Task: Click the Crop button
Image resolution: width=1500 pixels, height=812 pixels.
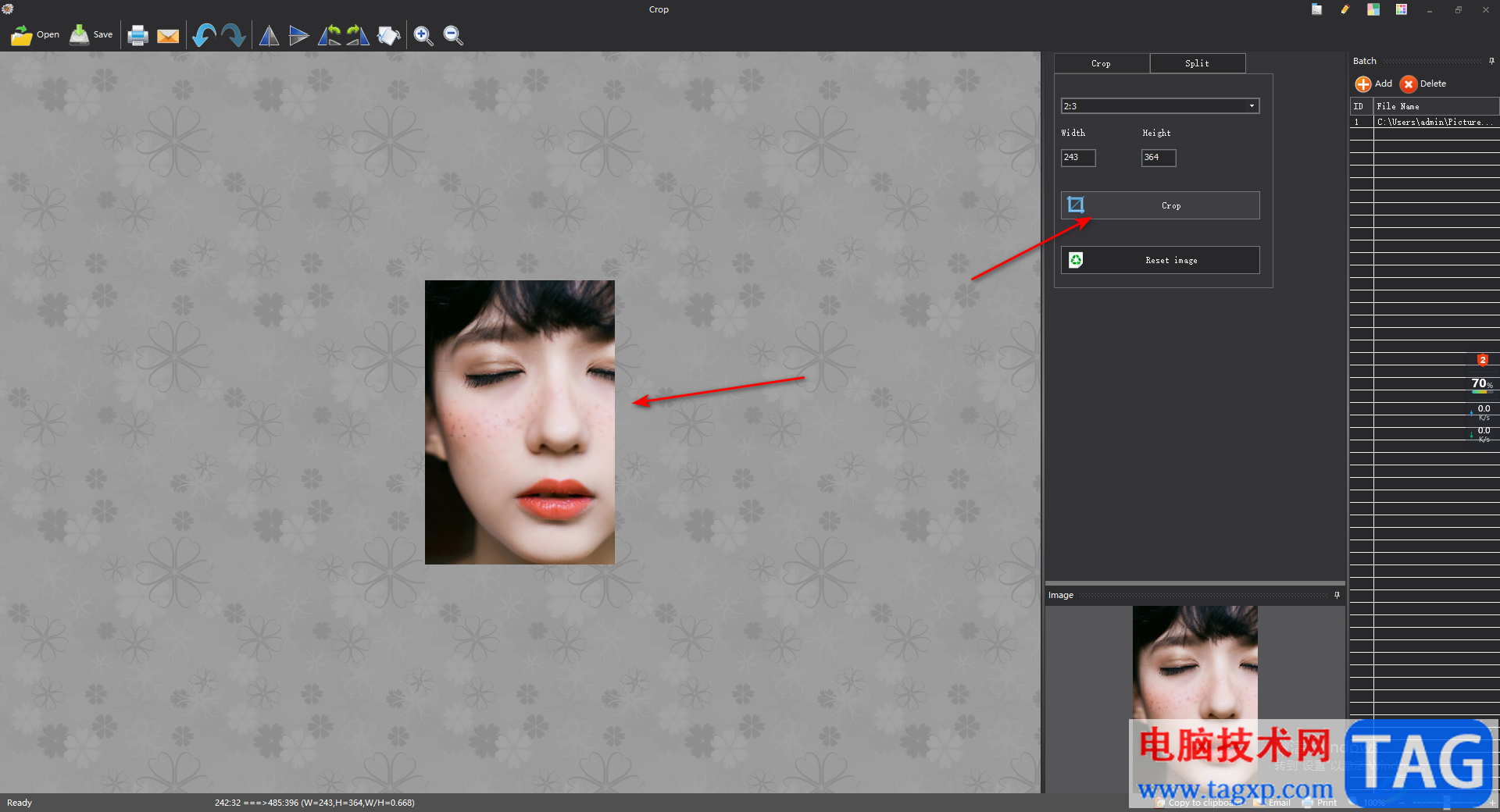Action: [x=1160, y=205]
